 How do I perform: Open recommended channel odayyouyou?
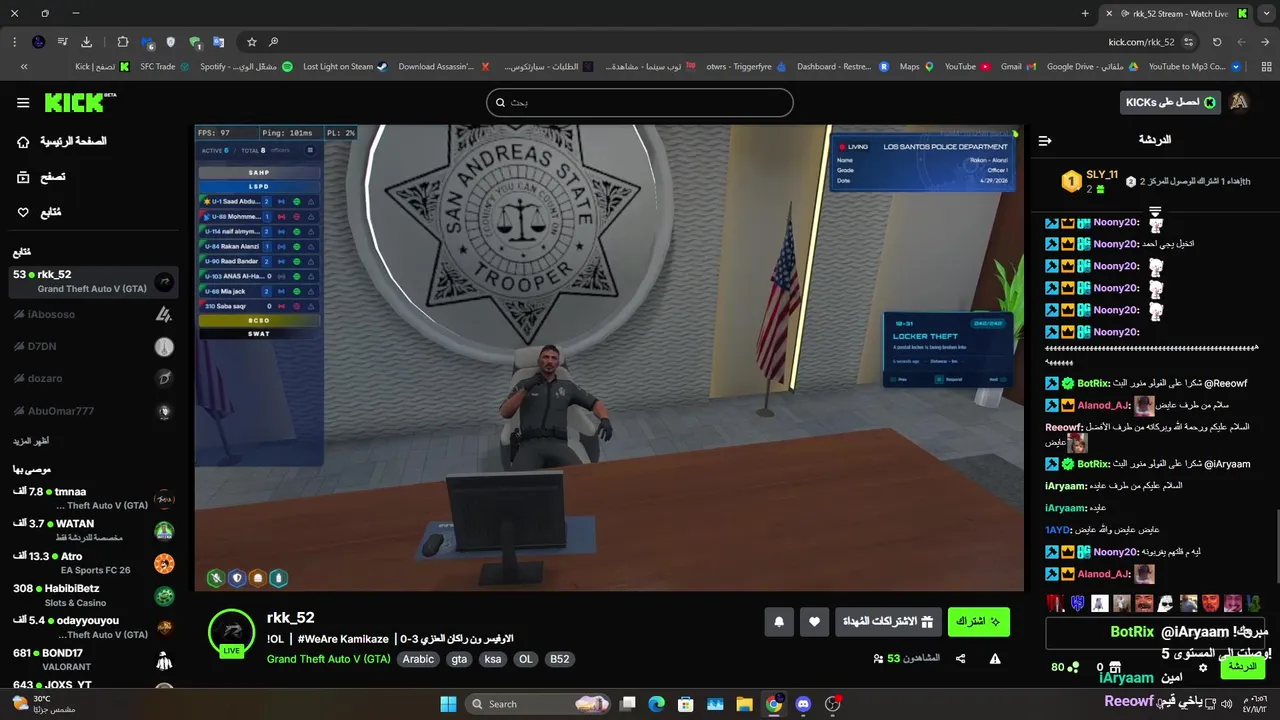click(94, 627)
